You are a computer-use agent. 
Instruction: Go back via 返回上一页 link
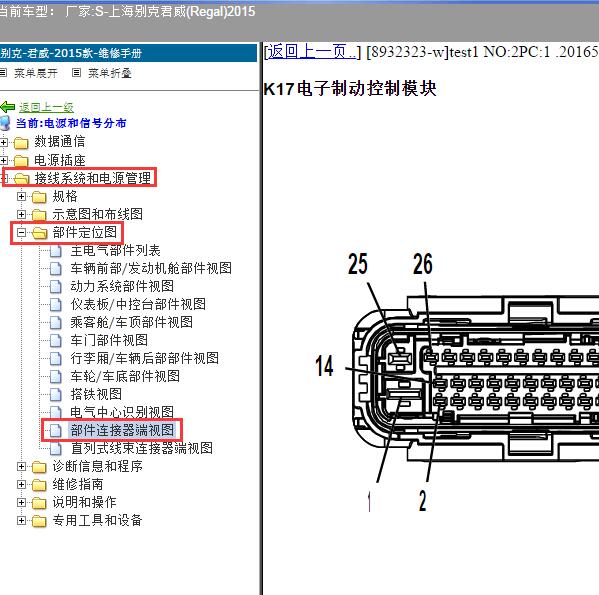[x=312, y=51]
